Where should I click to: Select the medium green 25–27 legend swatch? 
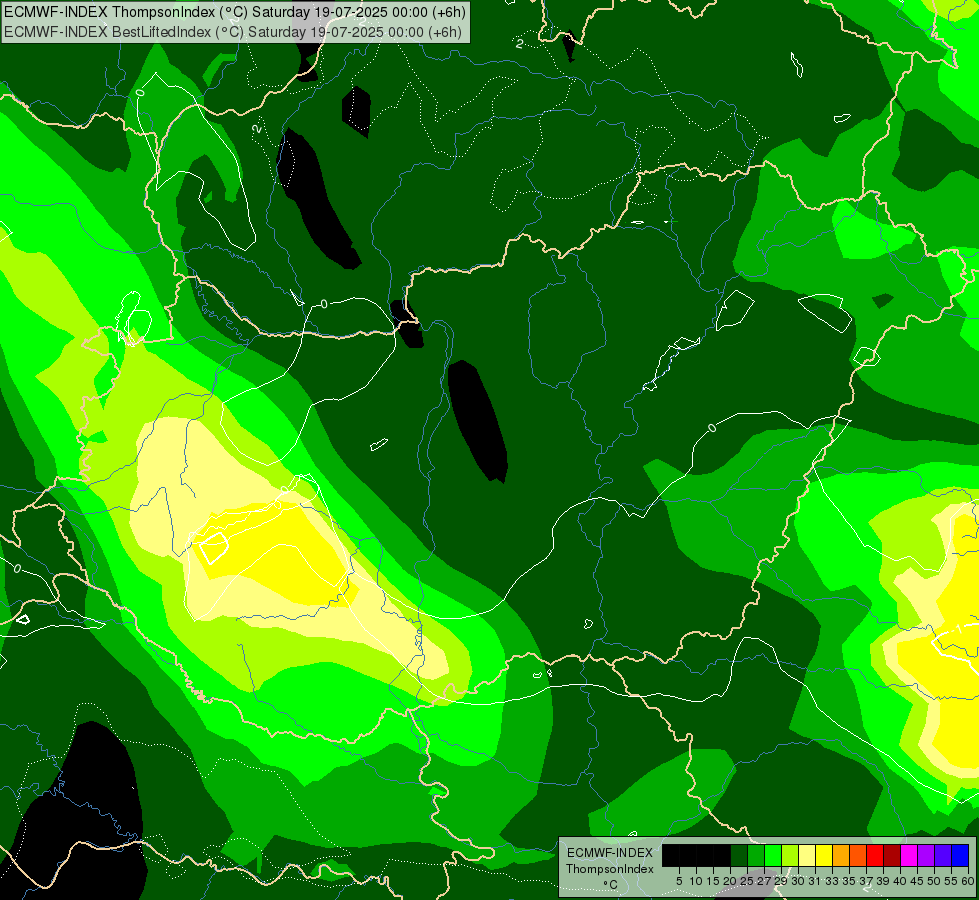756,855
